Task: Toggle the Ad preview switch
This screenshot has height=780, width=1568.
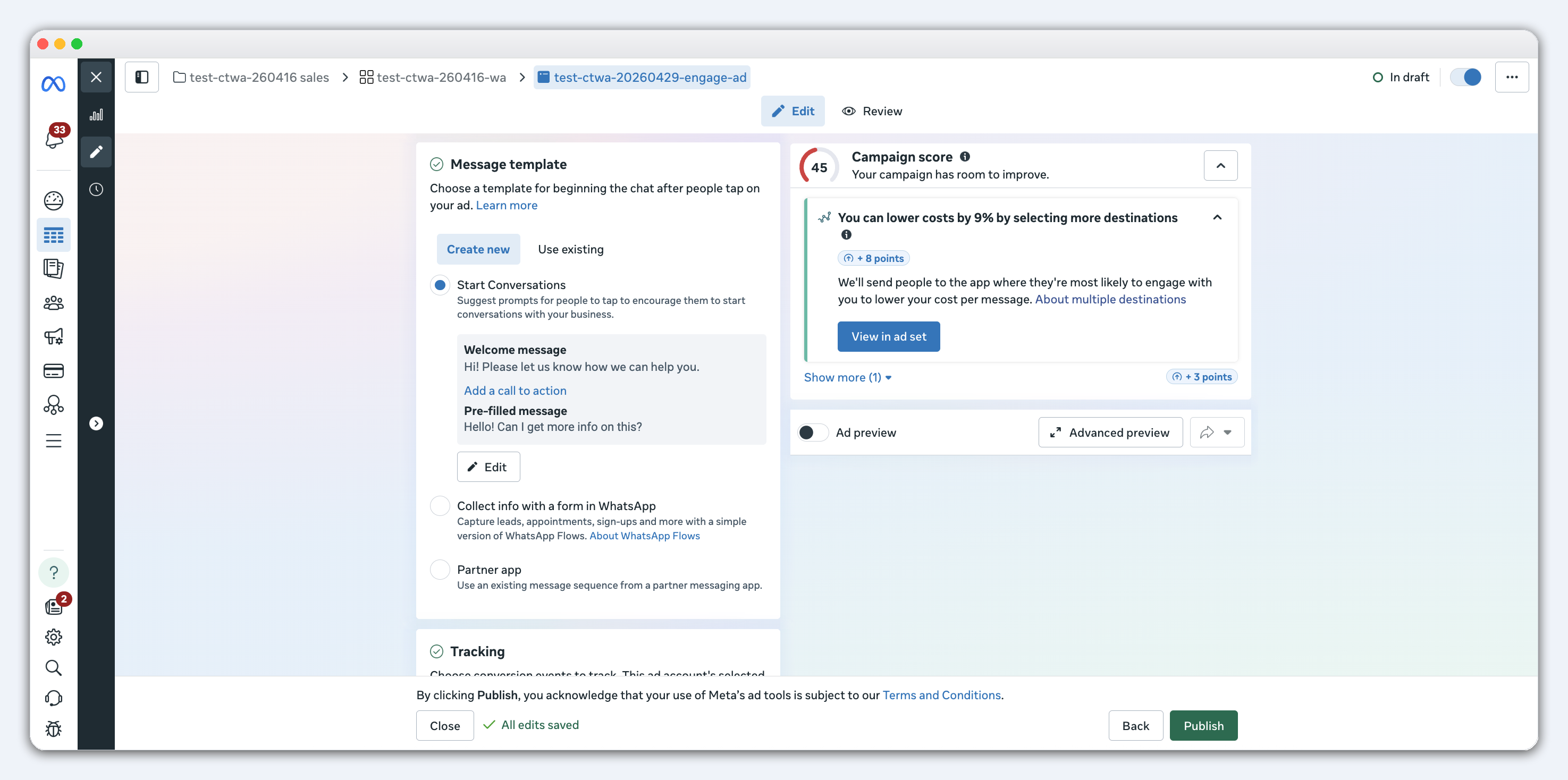Action: click(x=813, y=433)
